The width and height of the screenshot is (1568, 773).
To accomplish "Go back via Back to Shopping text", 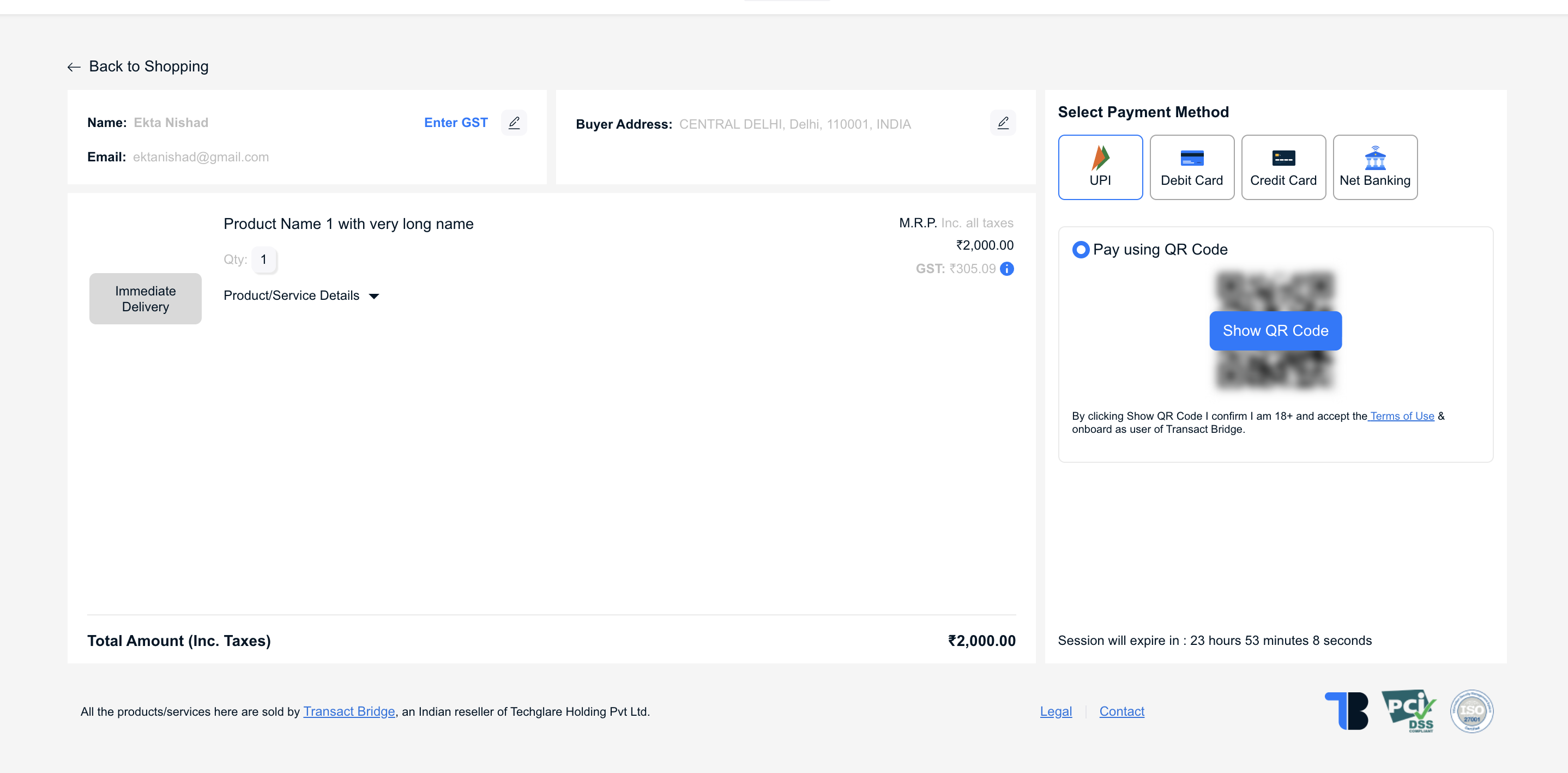I will pyautogui.click(x=148, y=67).
